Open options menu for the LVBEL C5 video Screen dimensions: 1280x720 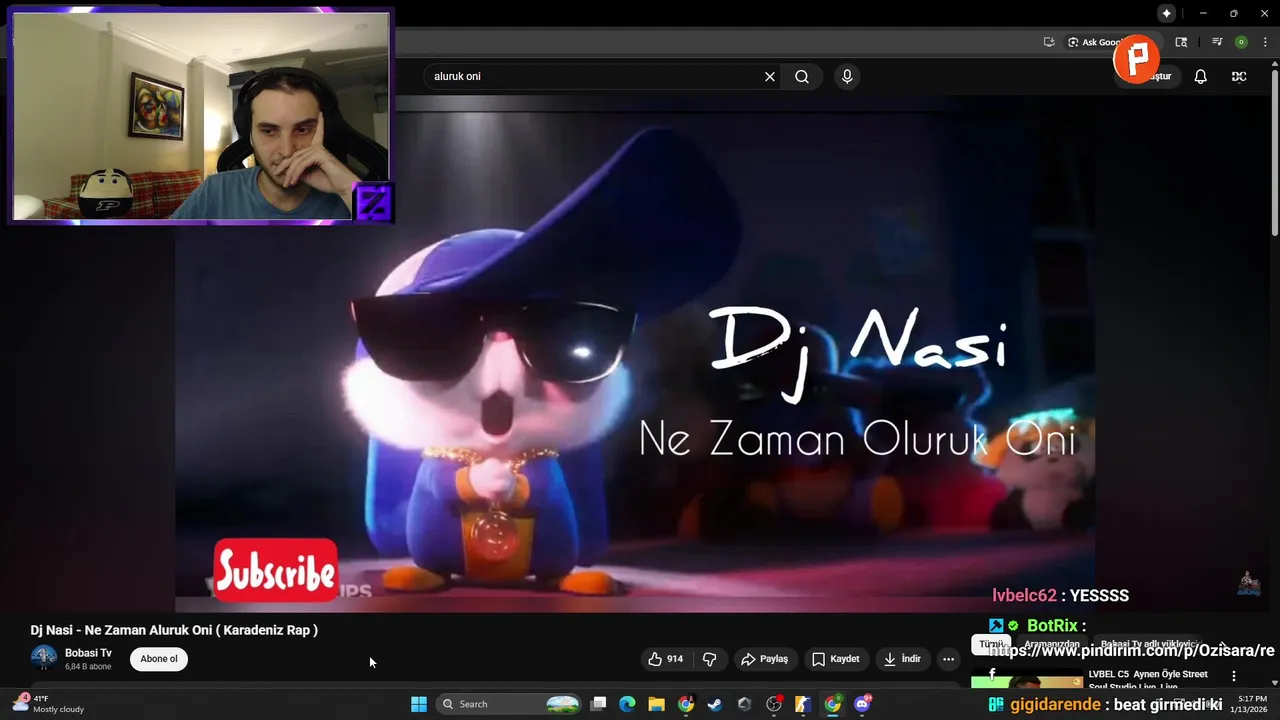click(1234, 676)
